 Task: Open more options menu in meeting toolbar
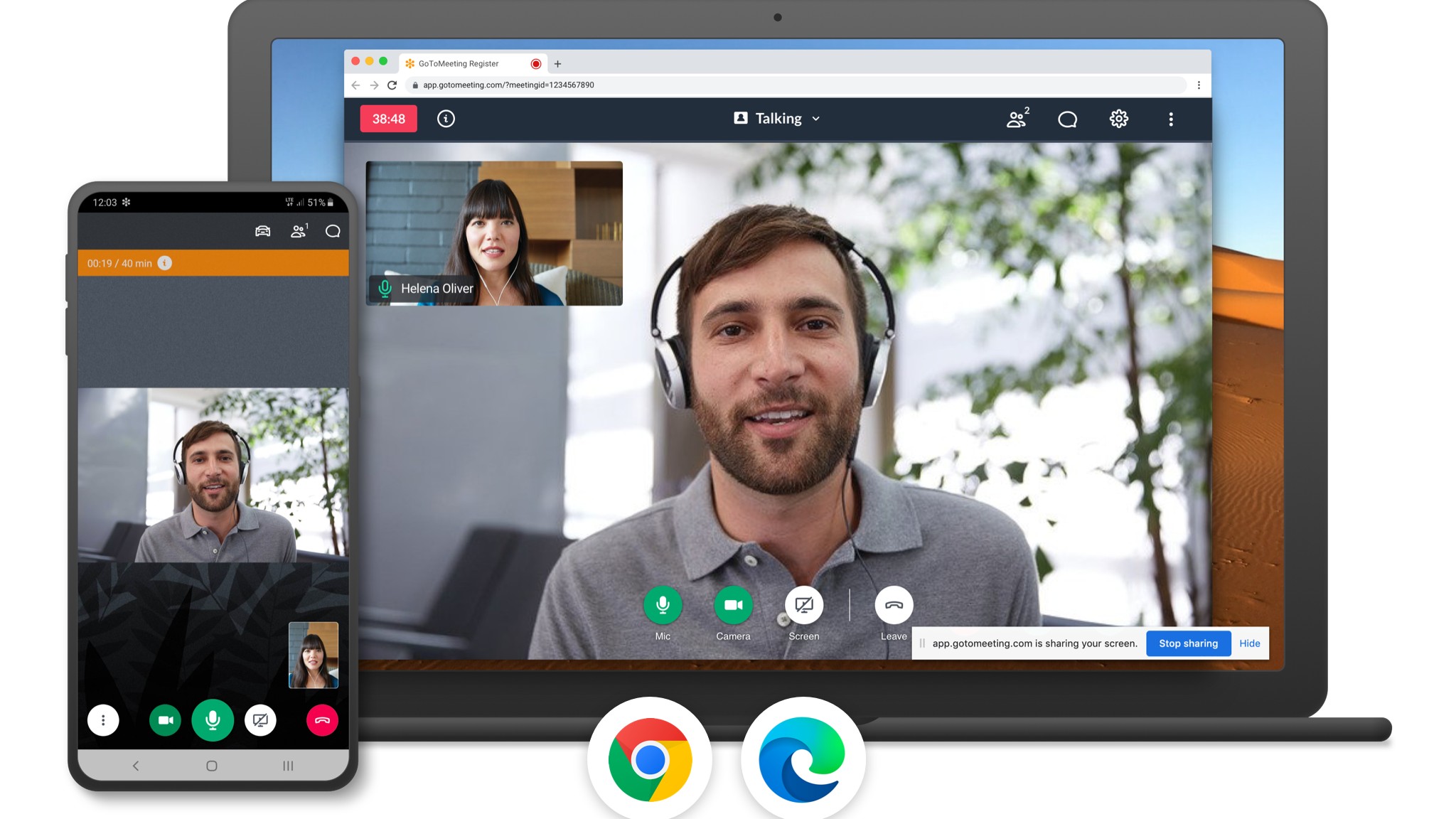(x=1171, y=119)
